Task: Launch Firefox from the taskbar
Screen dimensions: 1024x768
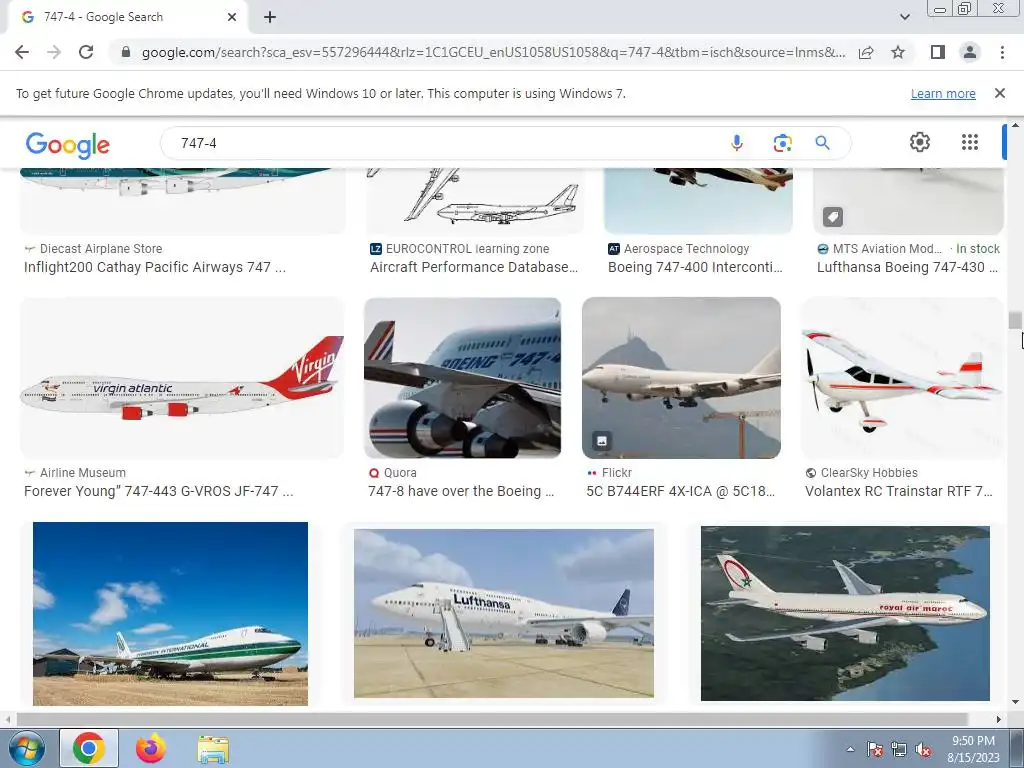Action: click(151, 748)
